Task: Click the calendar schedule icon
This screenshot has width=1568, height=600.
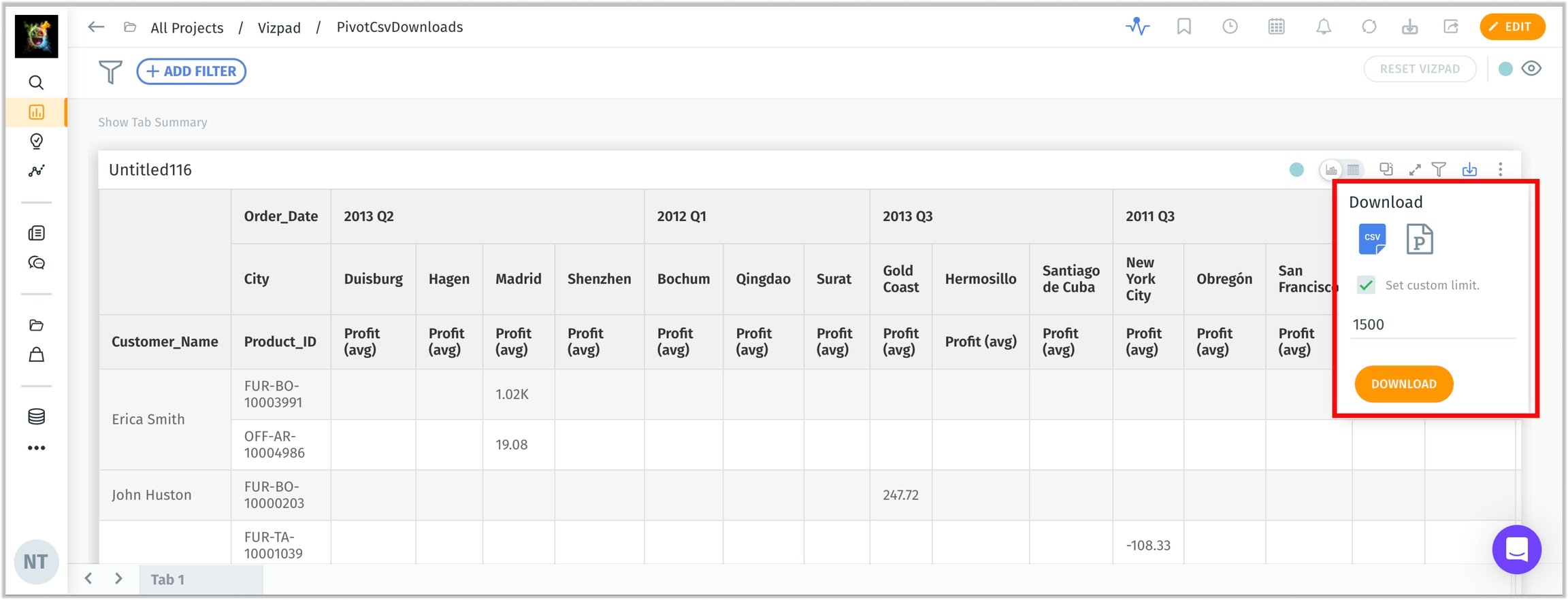Action: point(1276,27)
